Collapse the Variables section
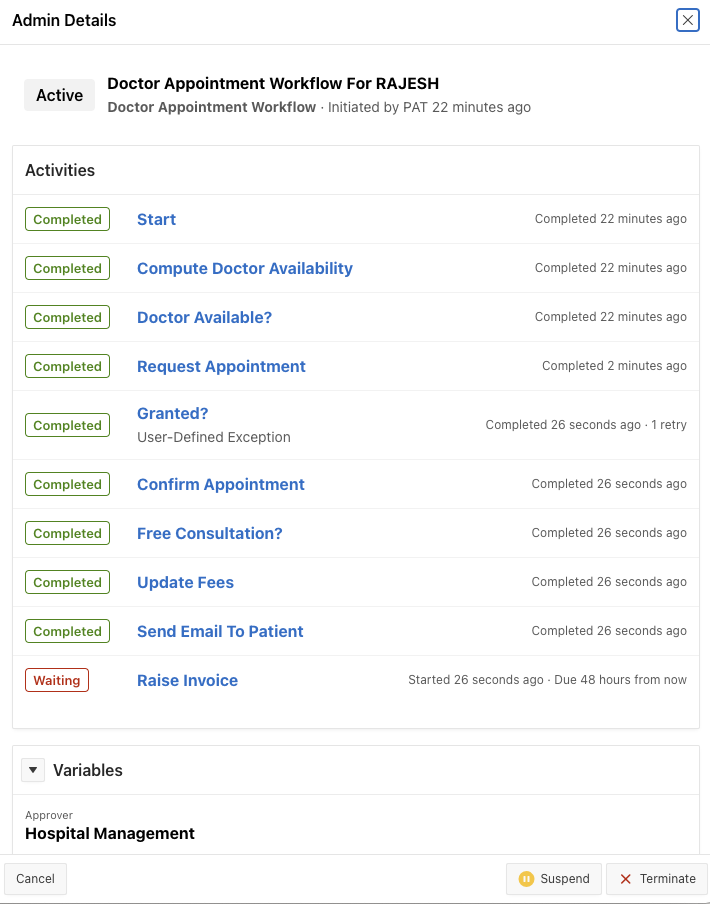Image resolution: width=710 pixels, height=904 pixels. tap(34, 770)
